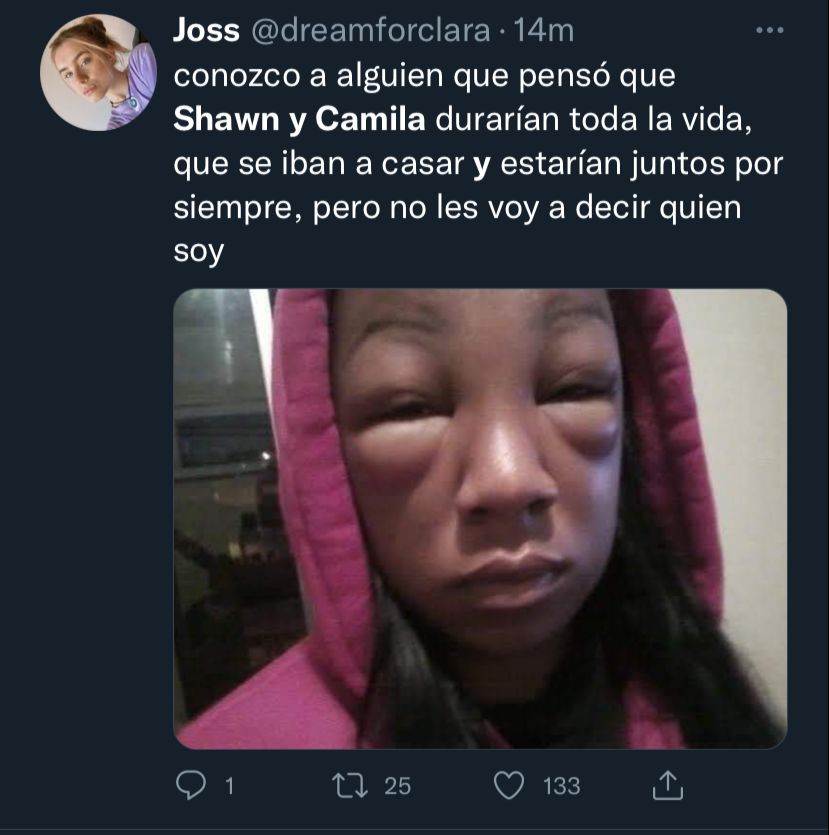Click the retweet count 25

398,786
